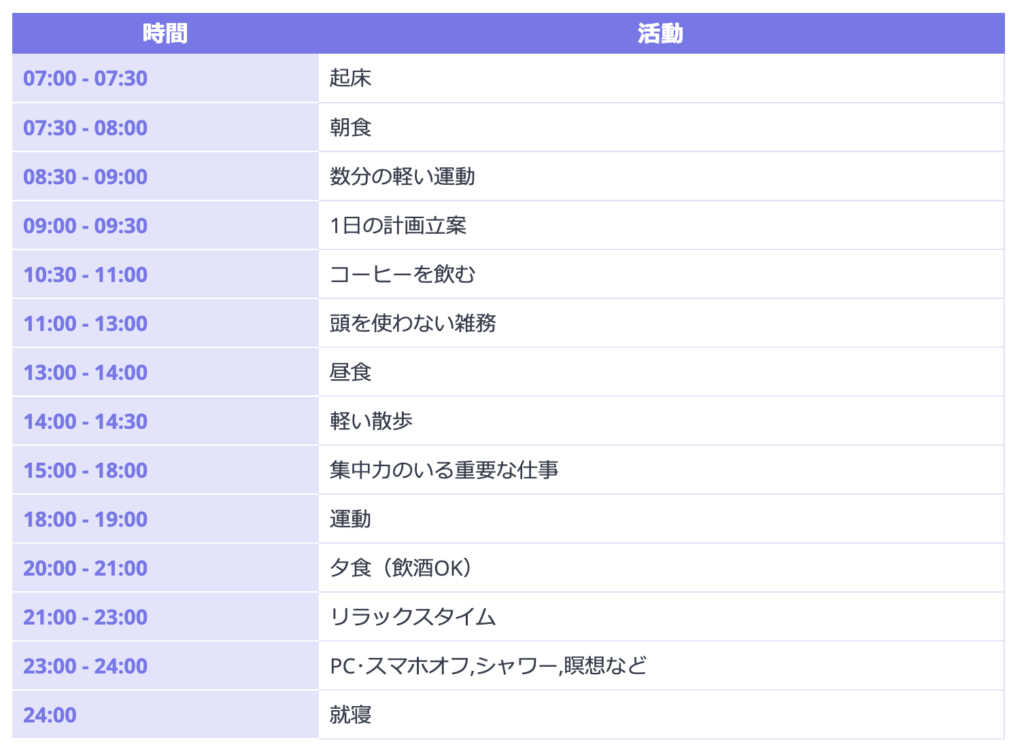Select the 18:00 - 19:00 time cell
Screen dimensions: 1024x753
tap(85, 519)
